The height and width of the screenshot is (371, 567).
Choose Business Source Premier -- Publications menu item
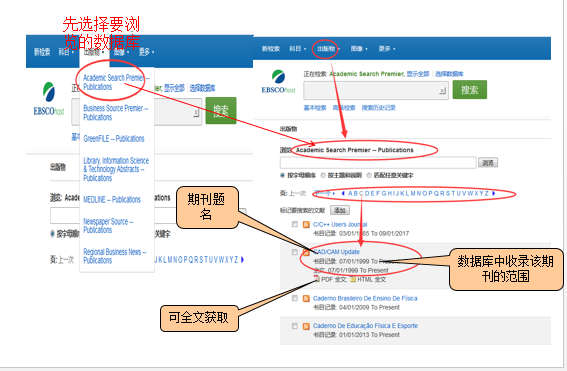tap(115, 113)
